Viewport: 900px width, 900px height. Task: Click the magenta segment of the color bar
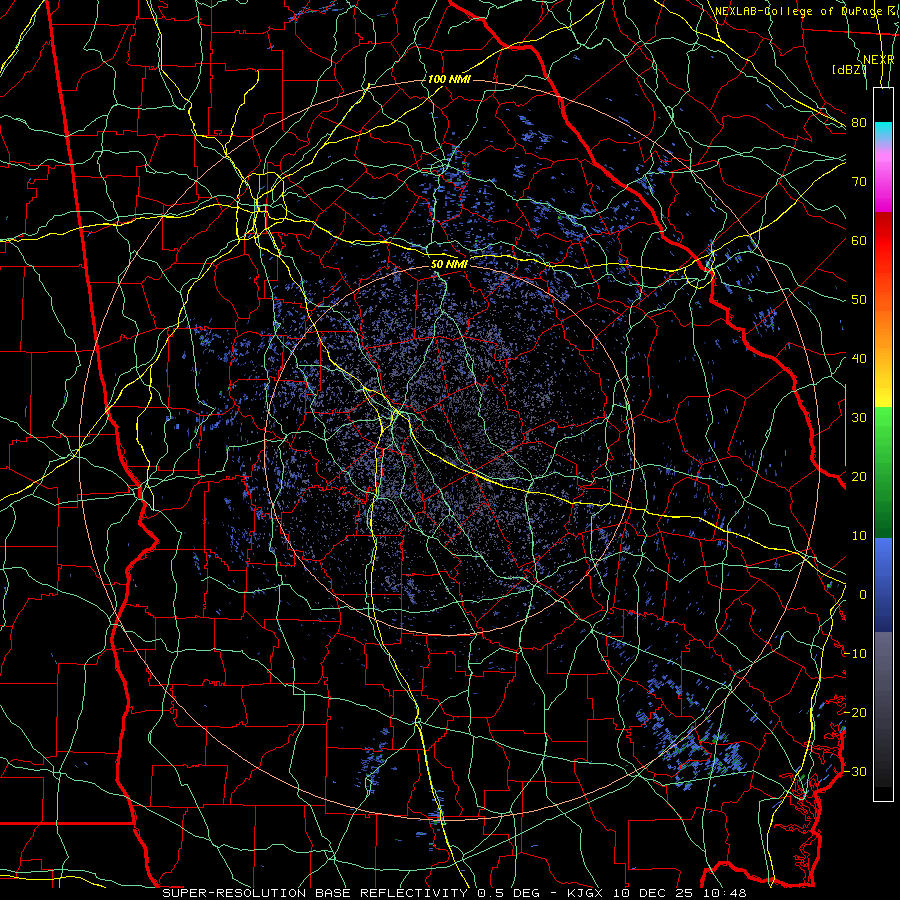tap(883, 192)
